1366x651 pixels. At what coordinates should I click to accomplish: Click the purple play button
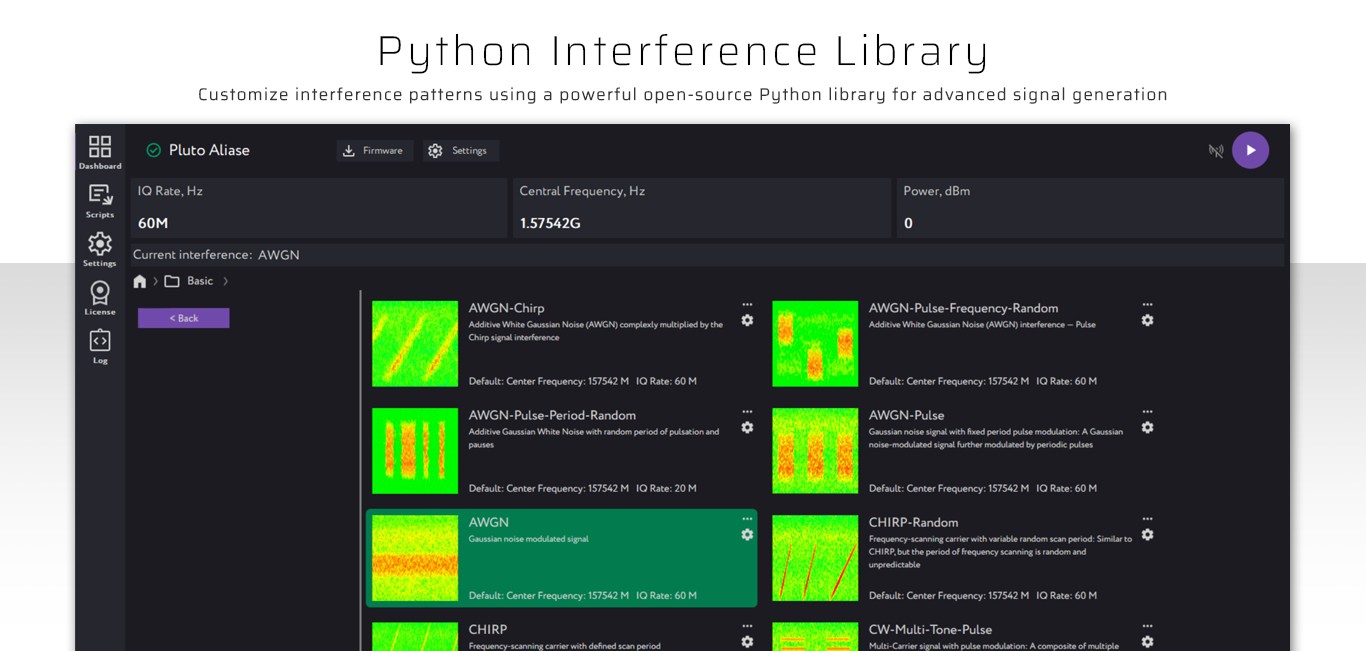[x=1250, y=150]
